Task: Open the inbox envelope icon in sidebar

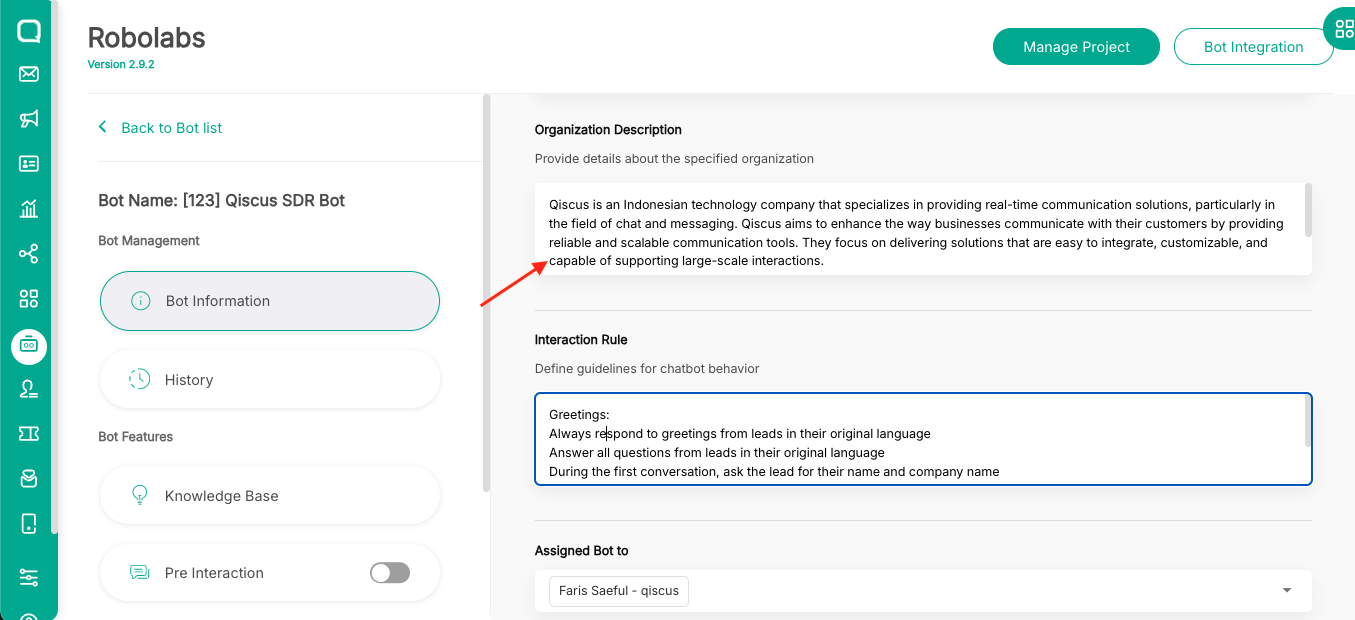Action: click(x=29, y=74)
